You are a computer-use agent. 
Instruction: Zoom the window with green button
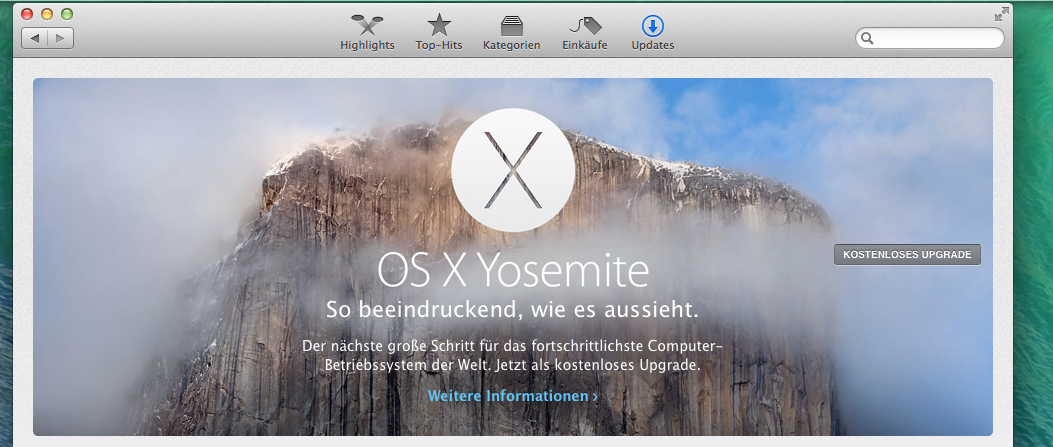(x=67, y=14)
